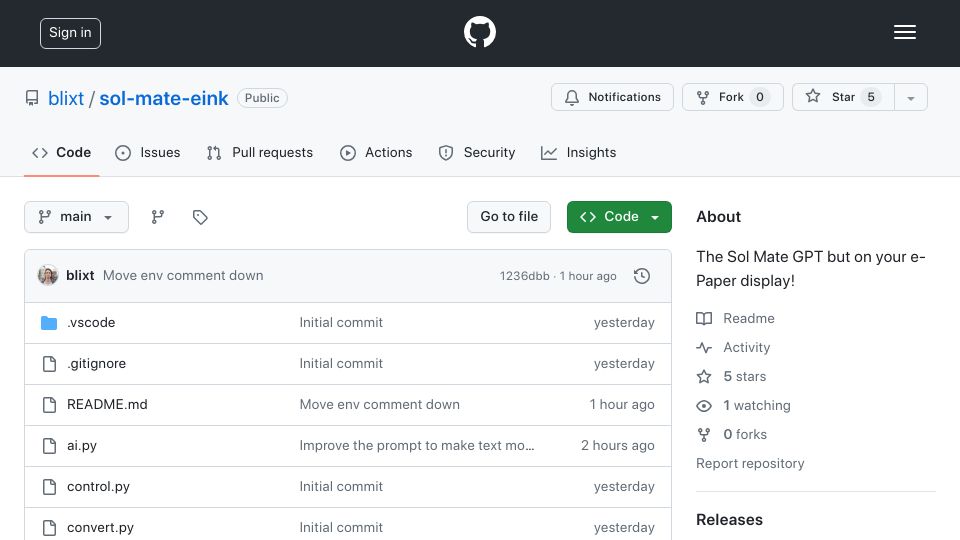The height and width of the screenshot is (540, 960).
Task: Click Report repository link
Action: pos(750,463)
